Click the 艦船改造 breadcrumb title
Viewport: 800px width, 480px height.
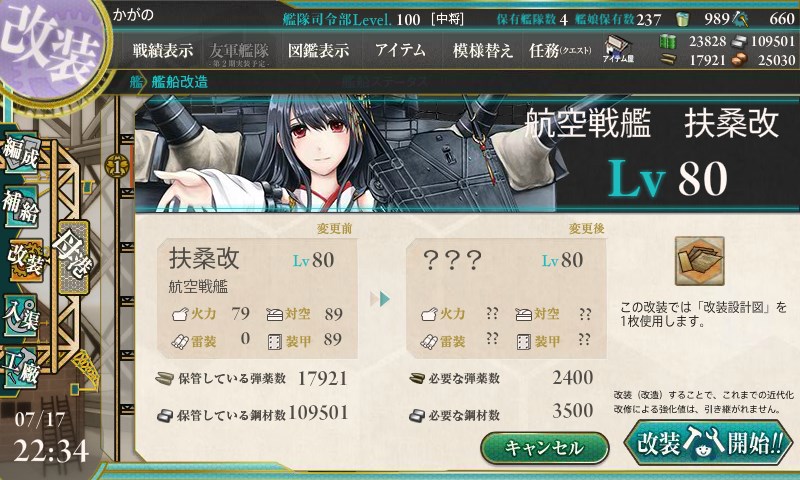point(180,82)
